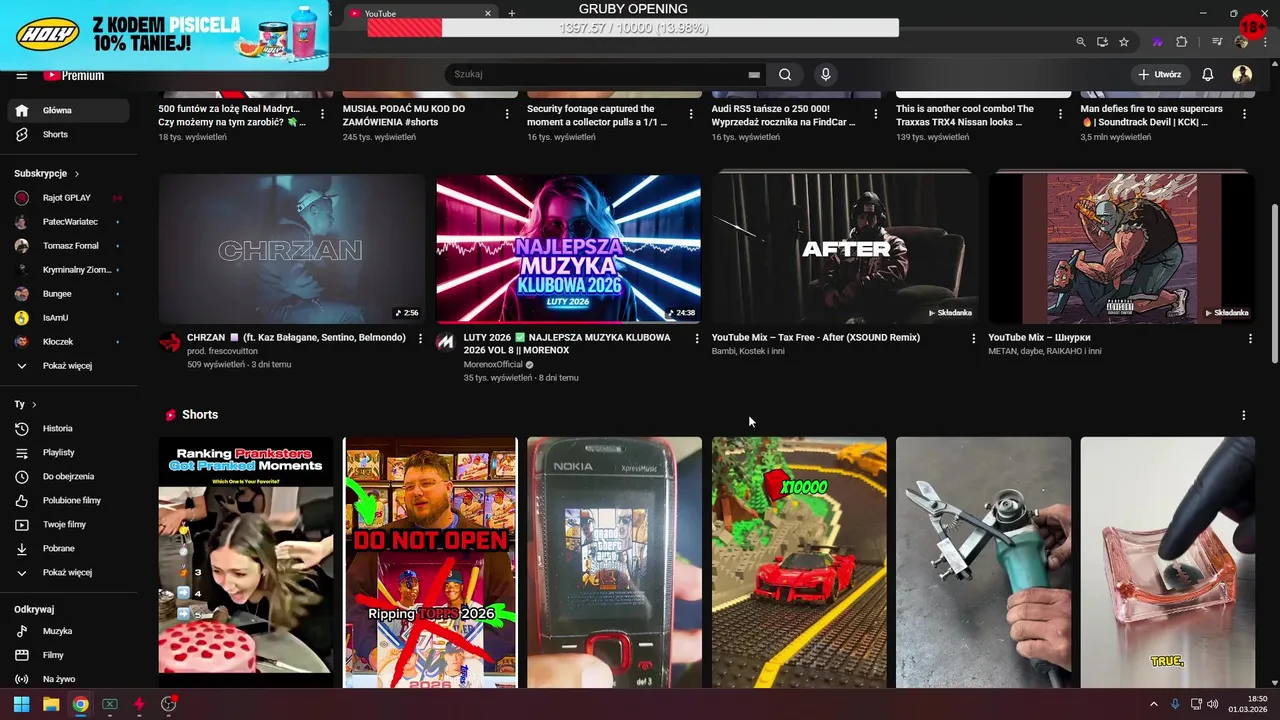Play the CHRZAN video thumbnail
Viewport: 1280px width, 720px height.
pyautogui.click(x=292, y=249)
